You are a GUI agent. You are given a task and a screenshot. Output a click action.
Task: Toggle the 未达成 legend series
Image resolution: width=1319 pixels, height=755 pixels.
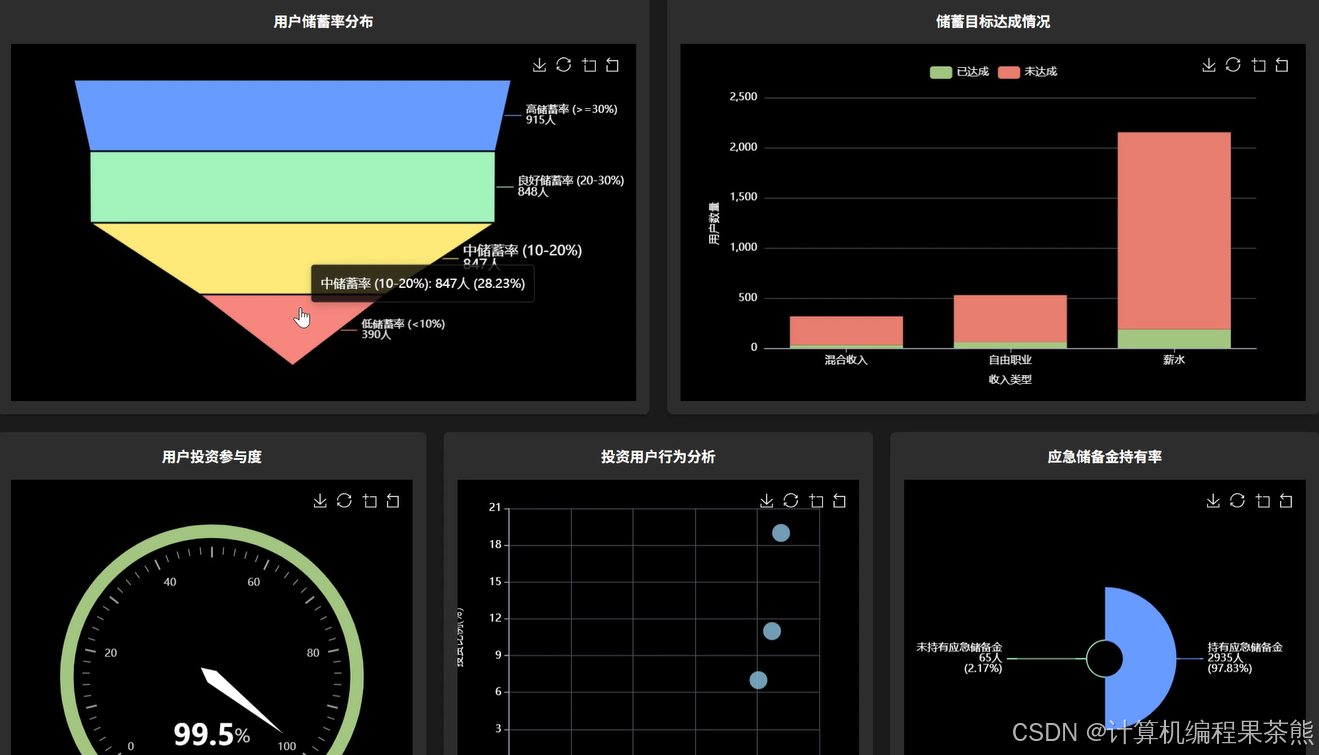point(1027,72)
